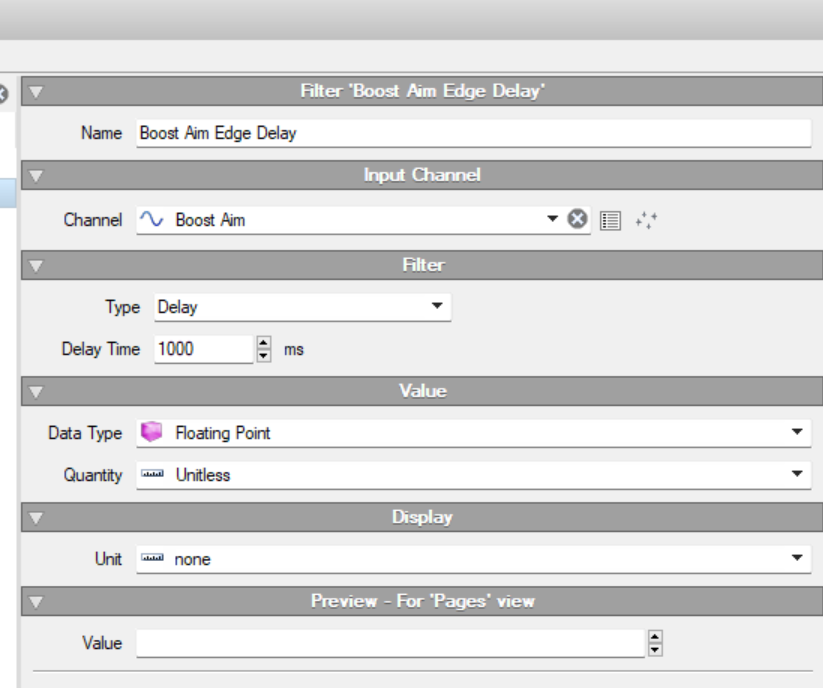
Task: Open the Data Type dropdown
Action: coord(797,433)
